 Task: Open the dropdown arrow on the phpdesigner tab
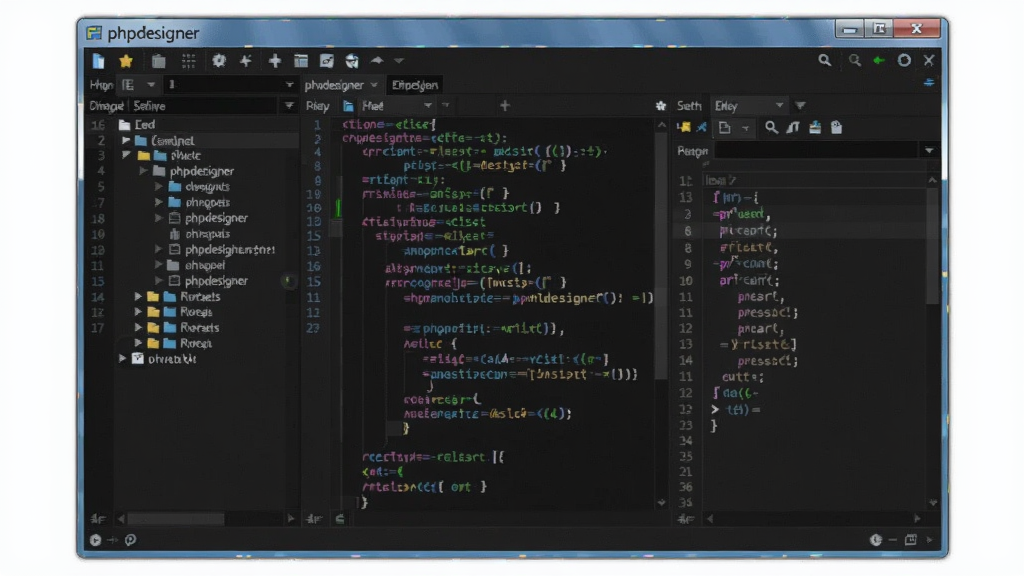coord(374,85)
